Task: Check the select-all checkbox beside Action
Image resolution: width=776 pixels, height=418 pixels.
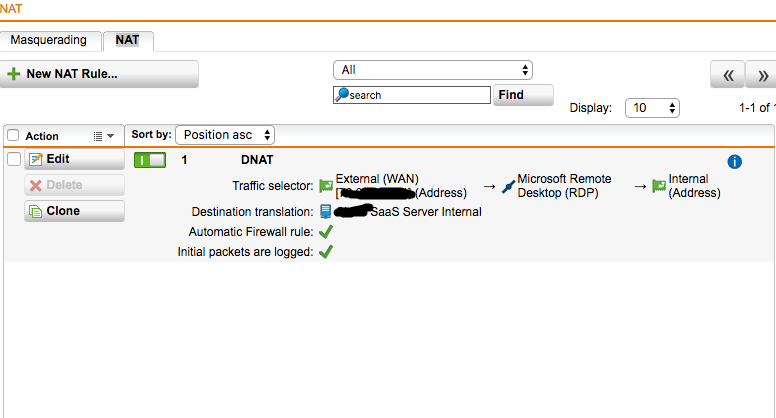Action: [14, 136]
